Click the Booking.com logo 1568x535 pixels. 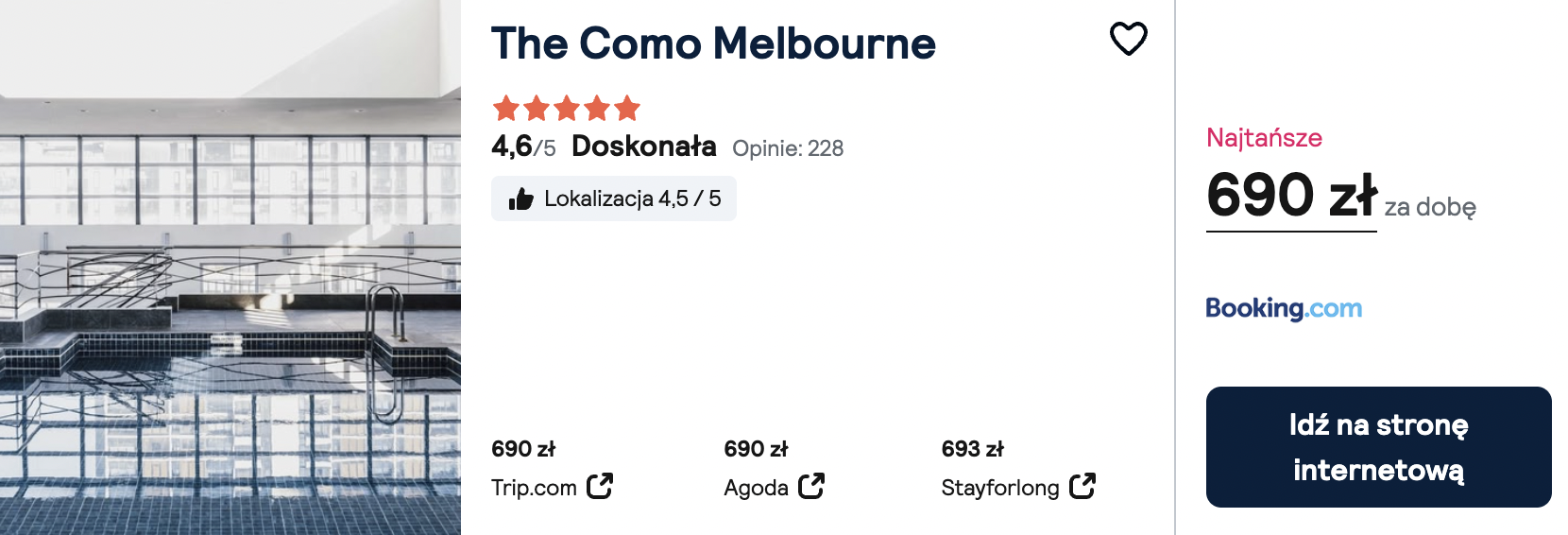1284,308
